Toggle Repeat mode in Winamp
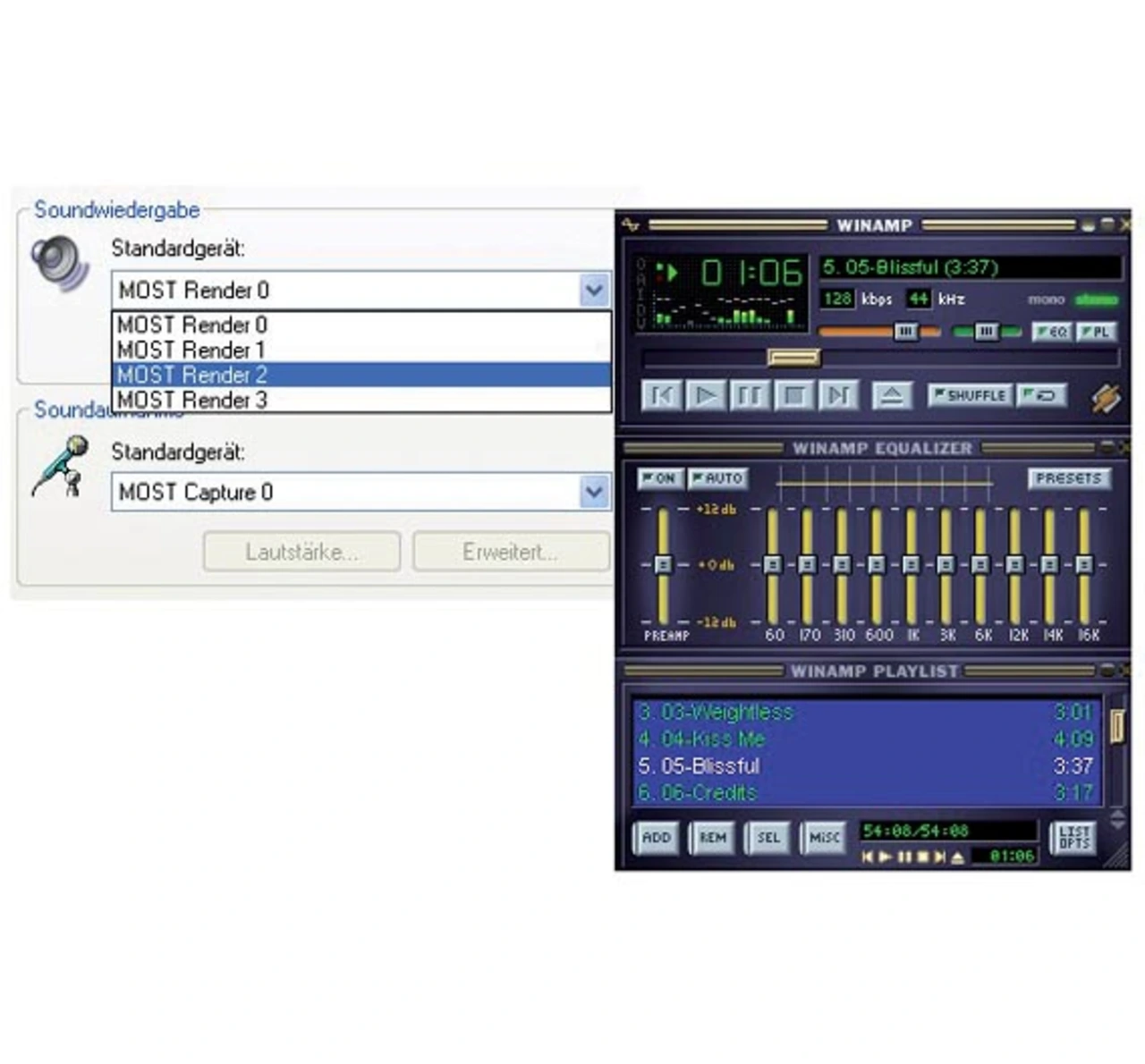Viewport: 1145px width, 1064px height. [x=1041, y=395]
